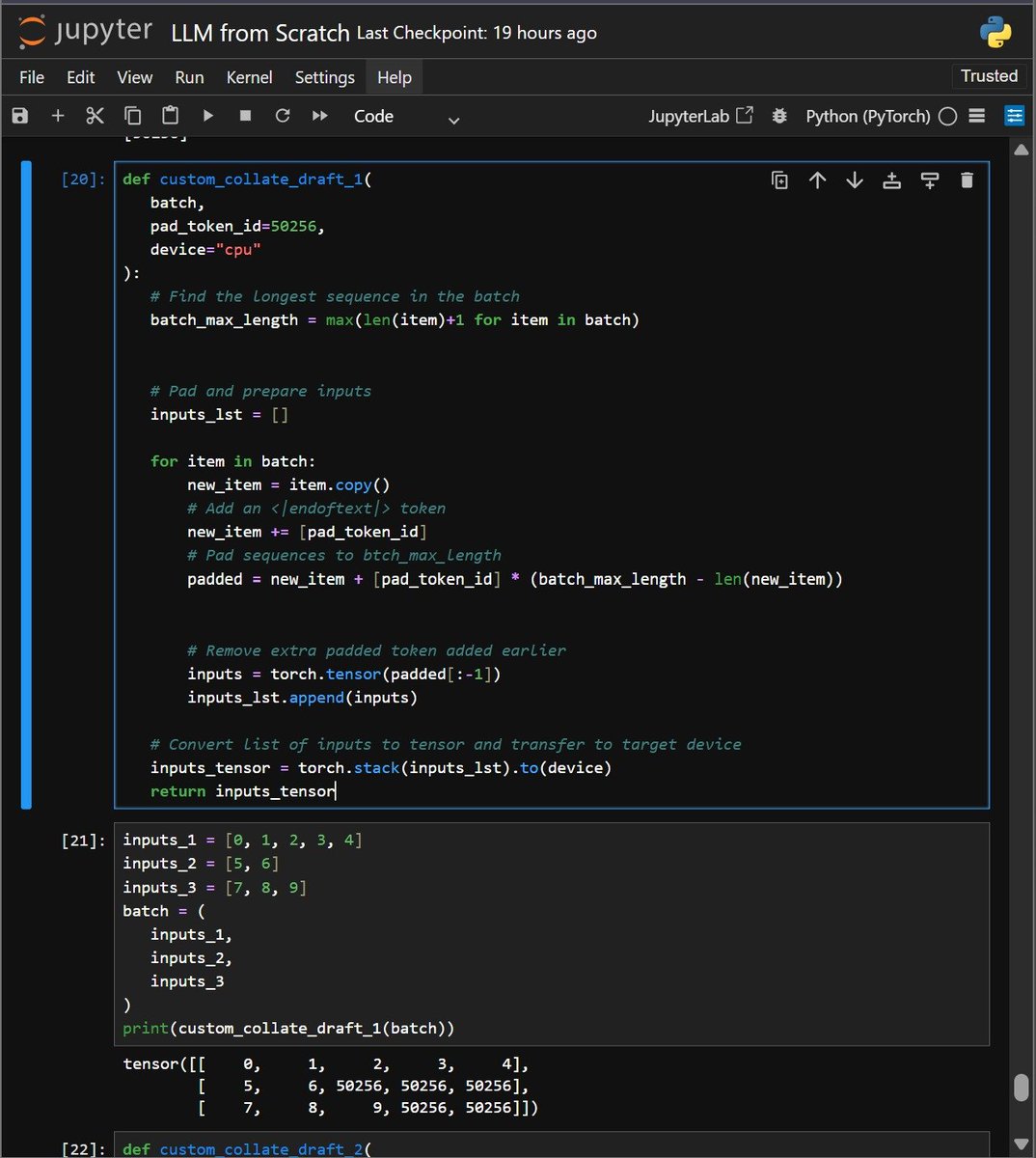Click the inputs_lst = [] line

pyautogui.click(x=219, y=415)
